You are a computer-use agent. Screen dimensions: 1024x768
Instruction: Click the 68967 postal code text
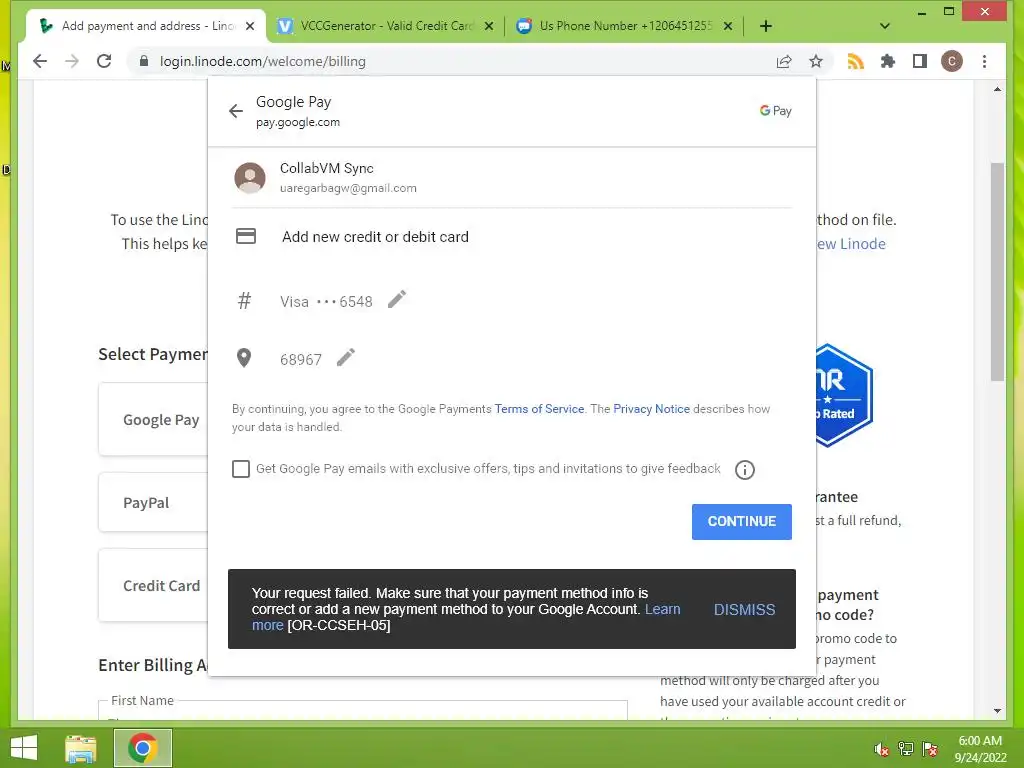300,360
